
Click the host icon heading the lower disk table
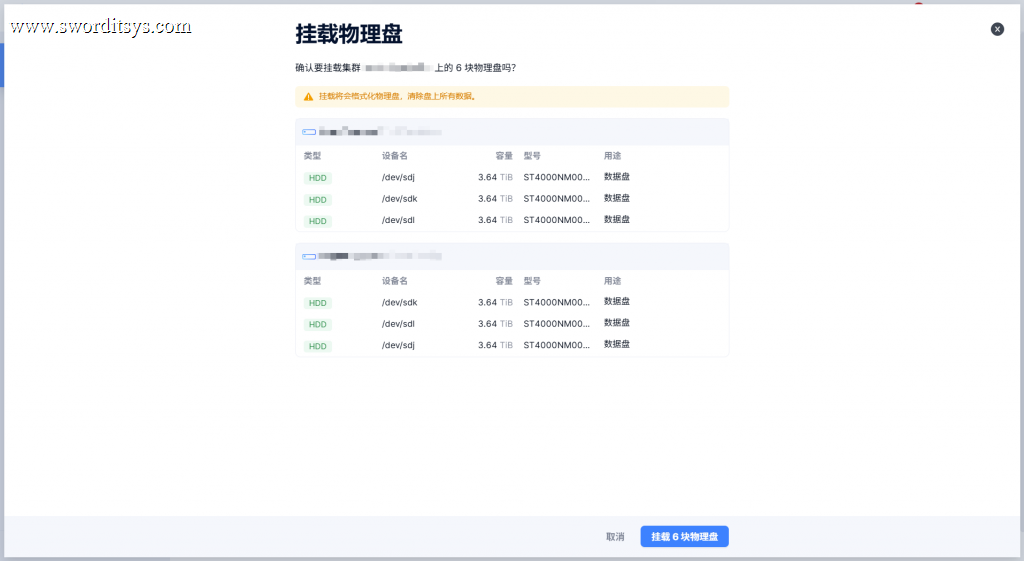pos(309,257)
